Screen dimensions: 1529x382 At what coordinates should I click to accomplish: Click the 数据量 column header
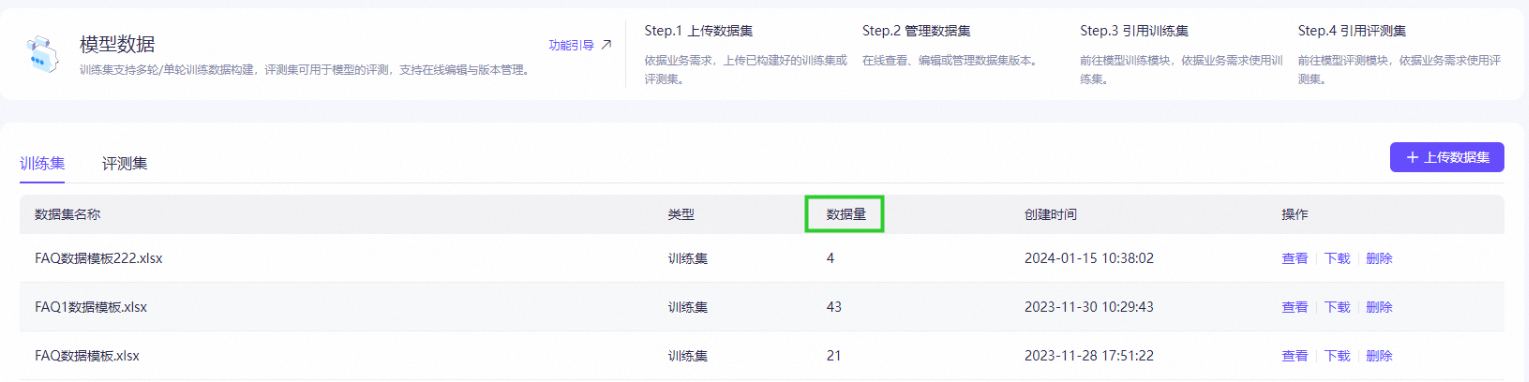pos(845,215)
